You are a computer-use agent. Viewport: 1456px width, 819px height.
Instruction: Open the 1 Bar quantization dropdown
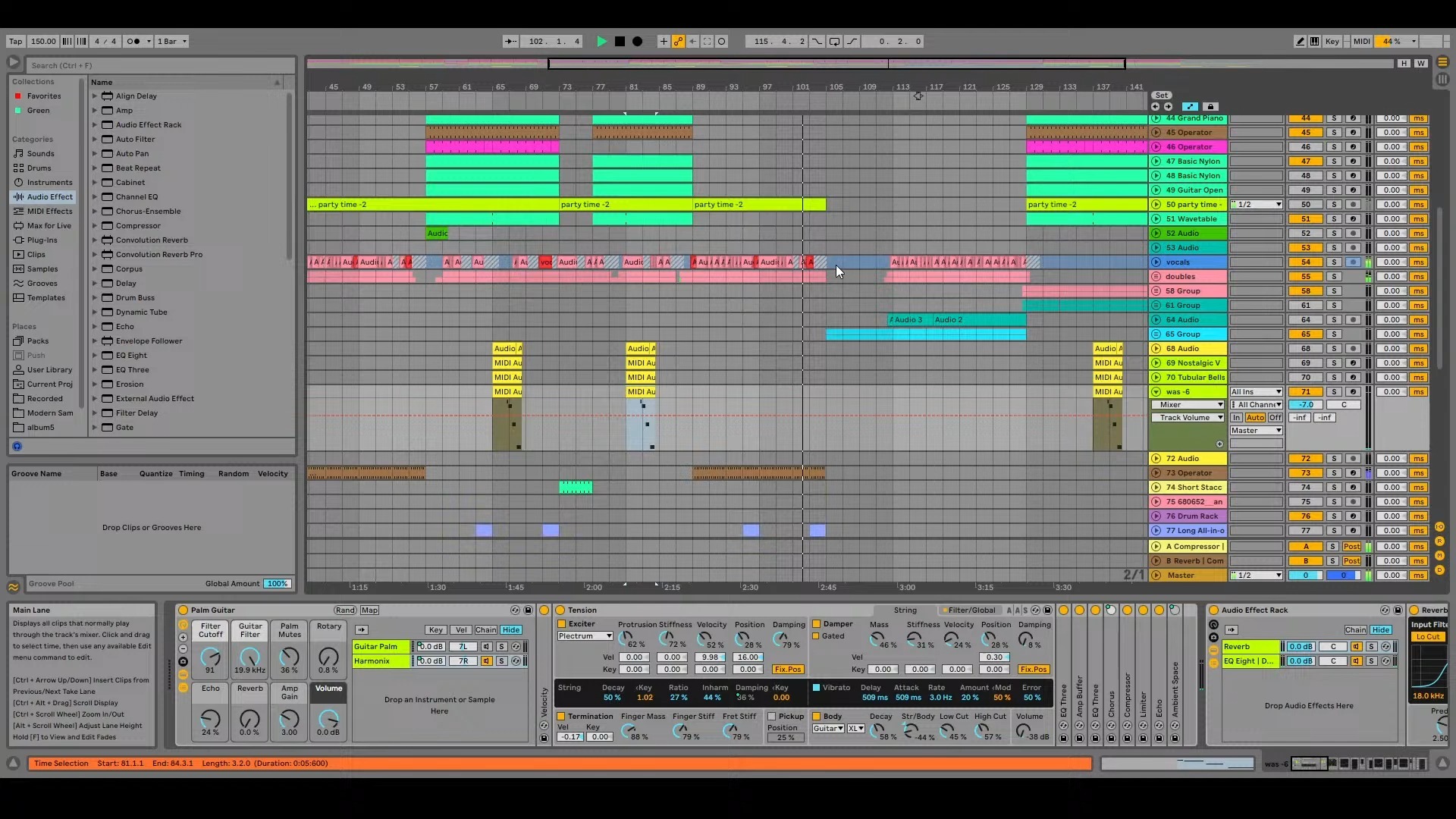point(172,42)
